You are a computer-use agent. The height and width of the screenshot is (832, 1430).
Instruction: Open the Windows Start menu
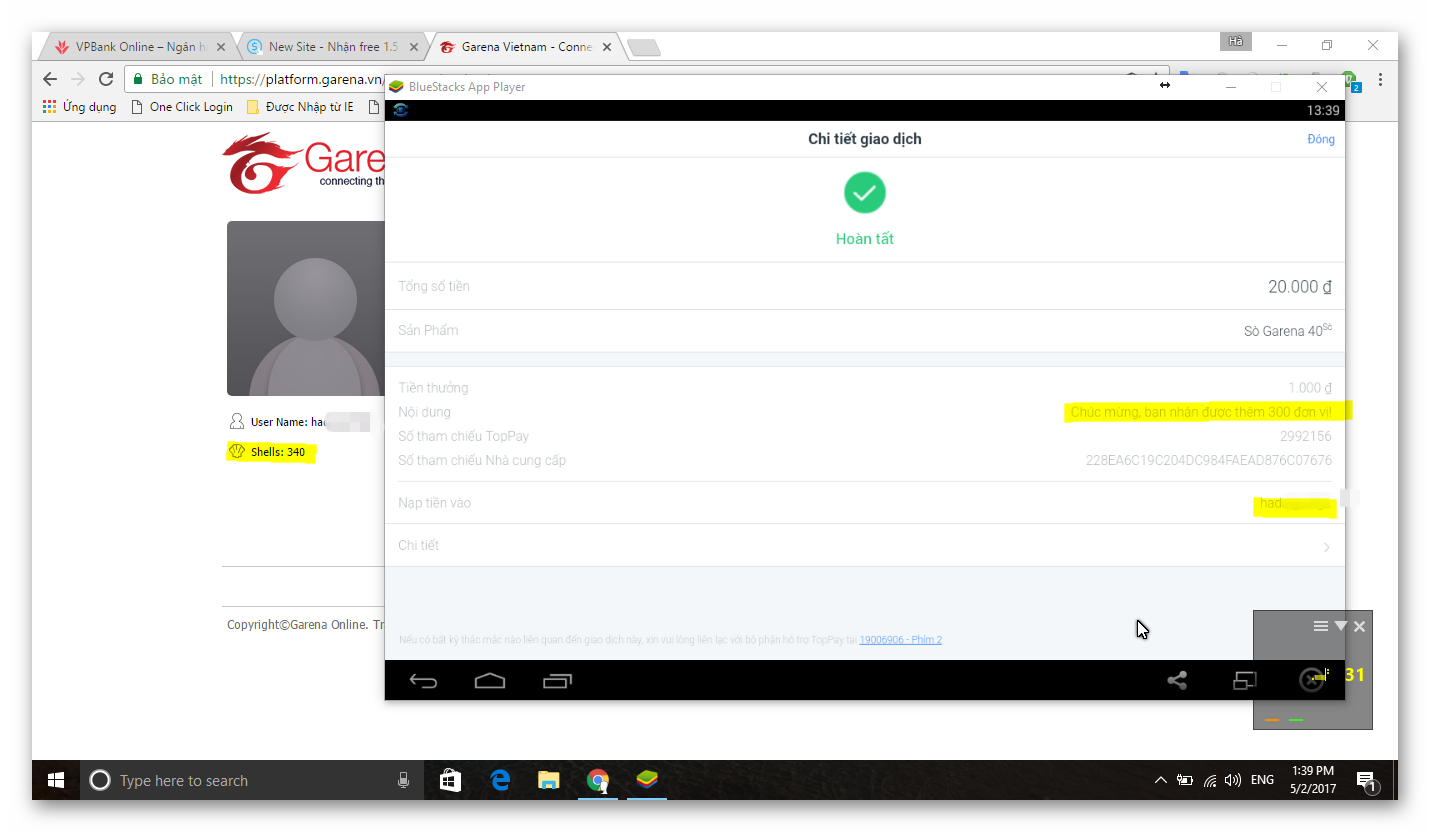pyautogui.click(x=56, y=780)
